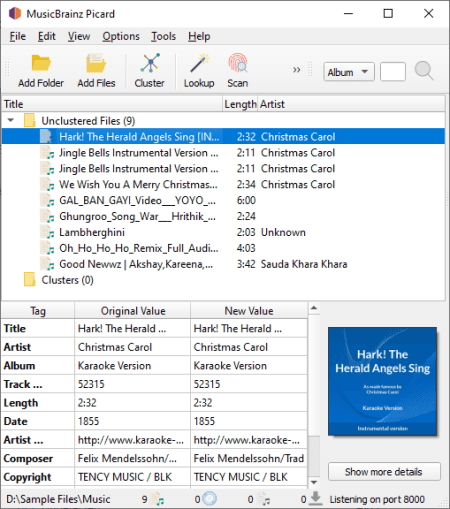Click the Lambherghini file music icon
Viewport: 450px width, 509px height.
pyautogui.click(x=47, y=232)
